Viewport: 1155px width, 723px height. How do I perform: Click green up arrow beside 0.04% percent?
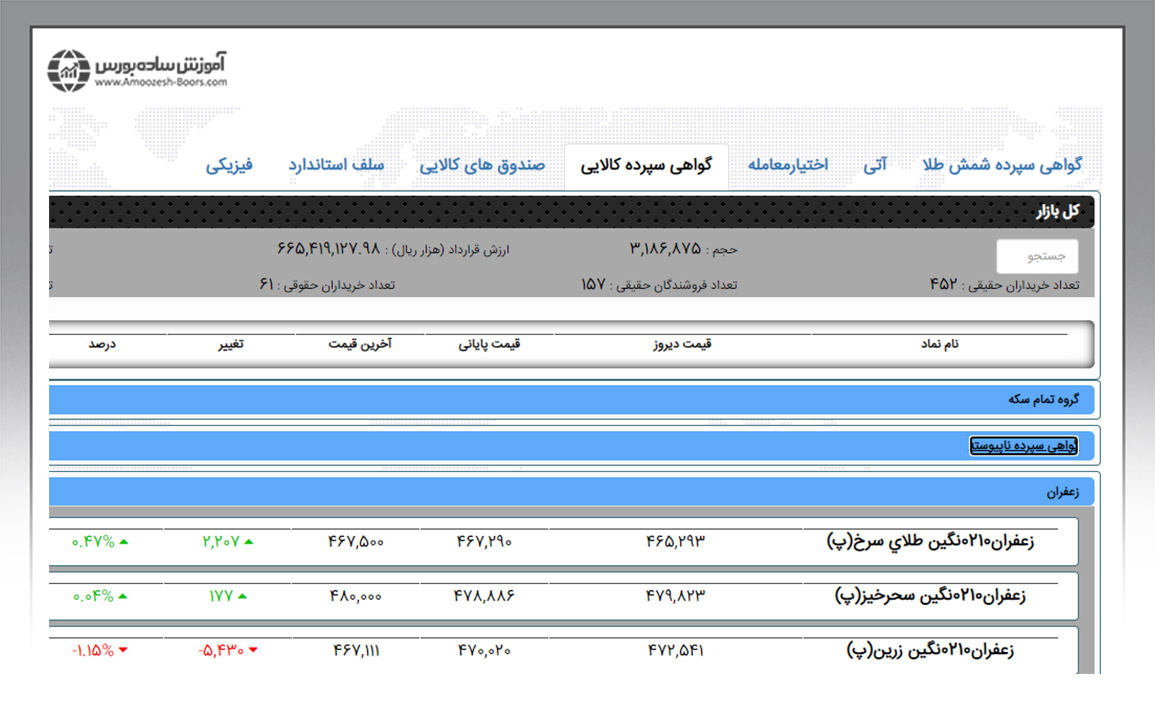124,596
